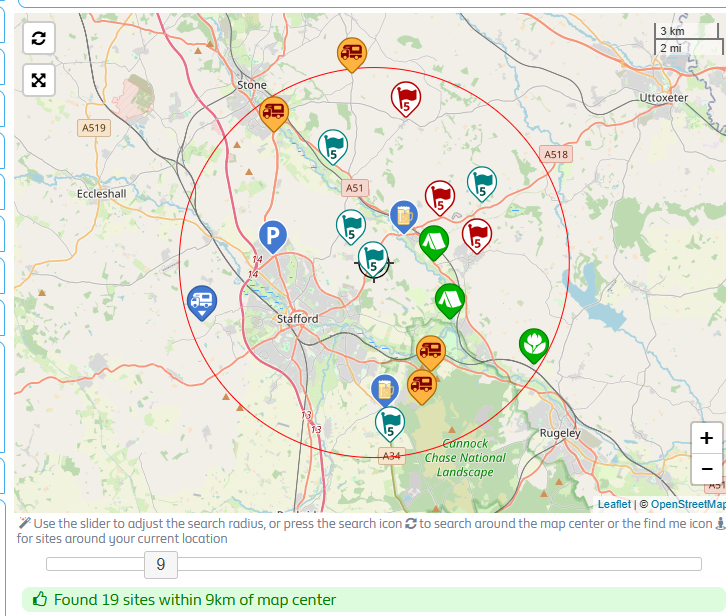
Task: Click the teal flag marker above A34 label
Action: [x=389, y=422]
